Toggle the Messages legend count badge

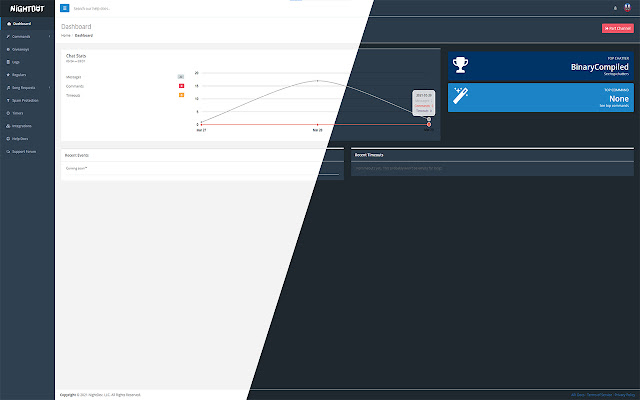pos(181,77)
